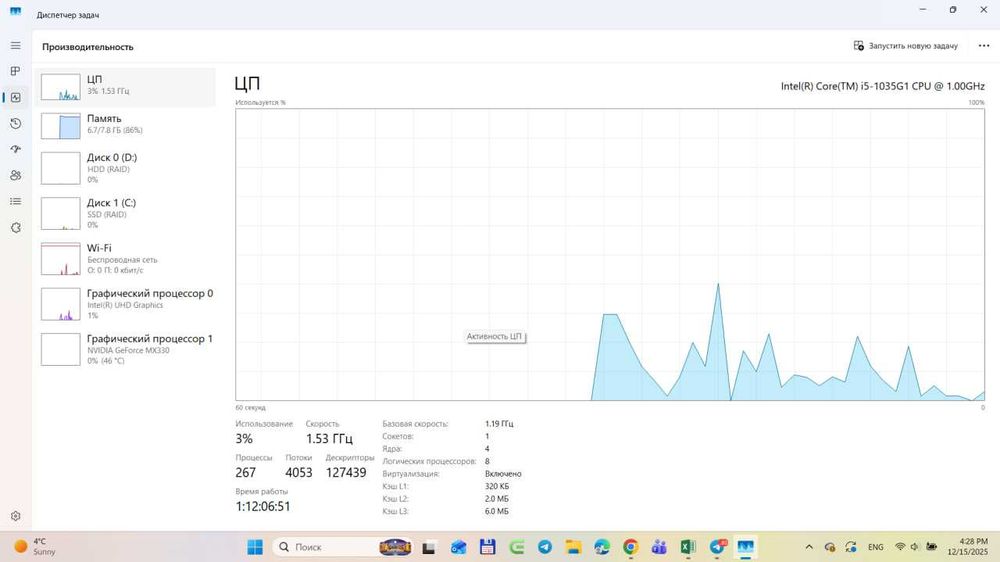Select Диск 1 (C:) SSD item

pos(125,214)
